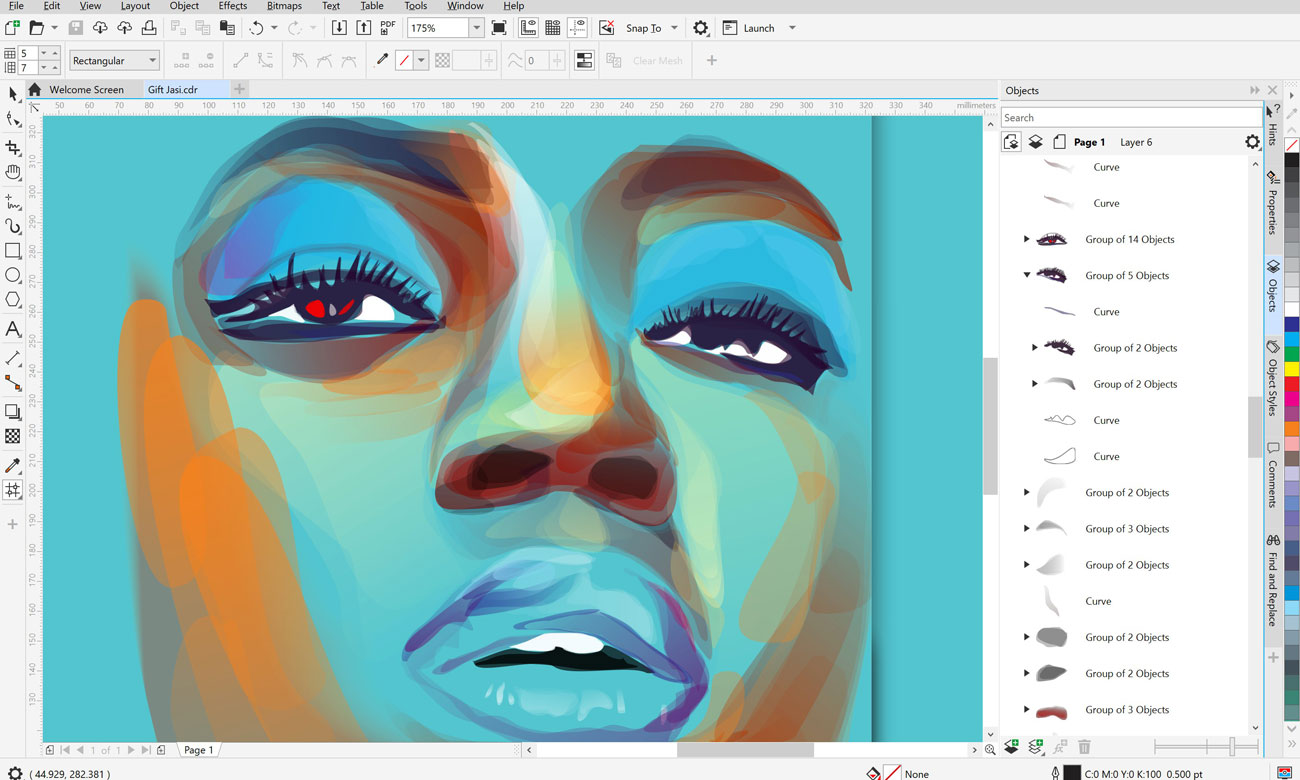Click the Export icon
The image size is (1300, 780).
[x=364, y=28]
